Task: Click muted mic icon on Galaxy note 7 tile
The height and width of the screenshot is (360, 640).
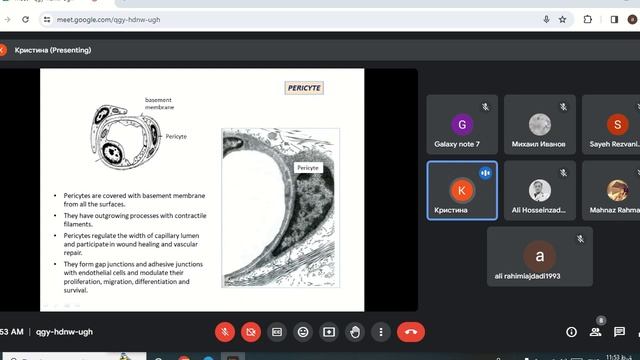Action: tap(485, 107)
